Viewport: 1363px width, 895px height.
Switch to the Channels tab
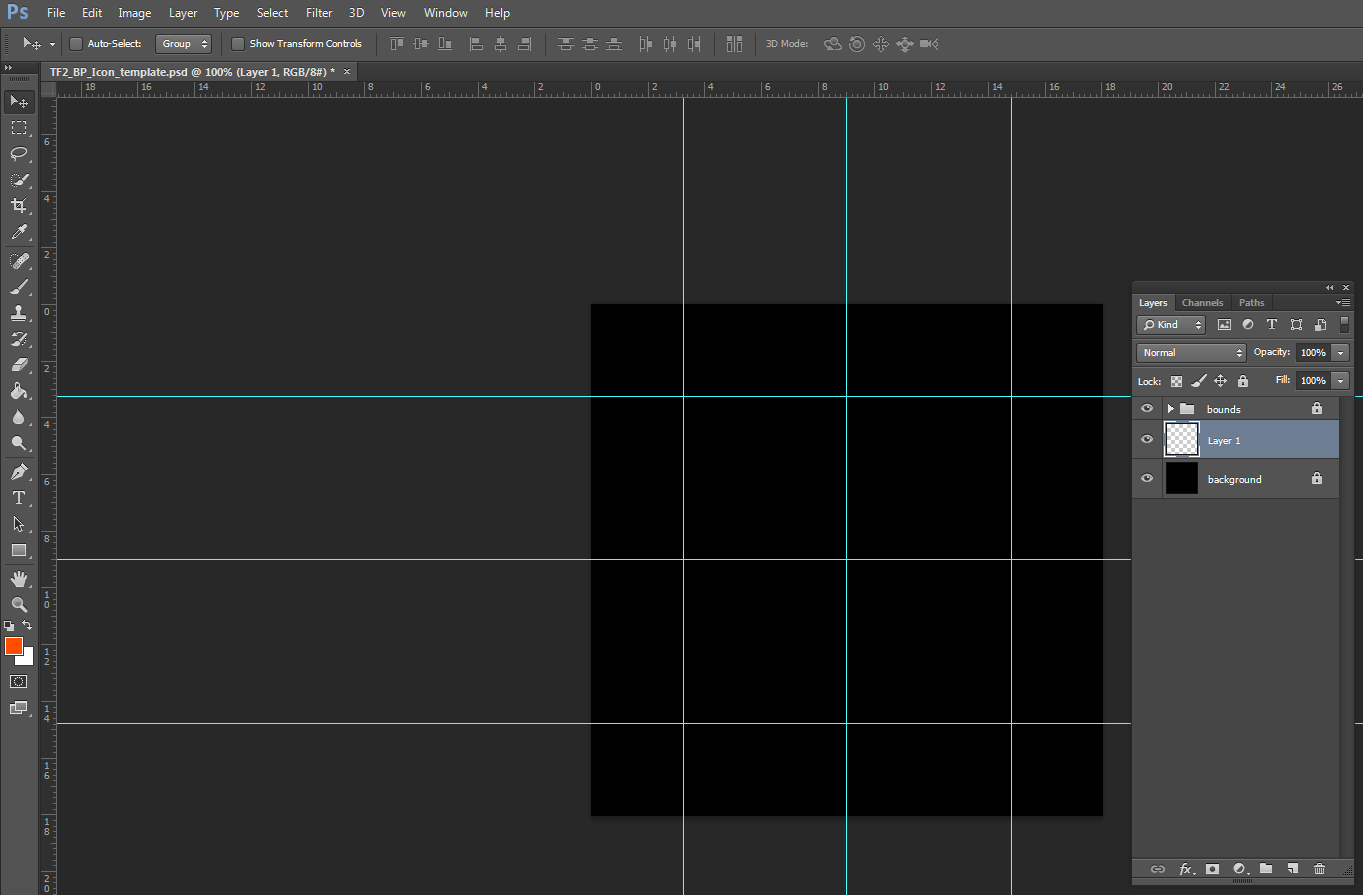[1202, 302]
